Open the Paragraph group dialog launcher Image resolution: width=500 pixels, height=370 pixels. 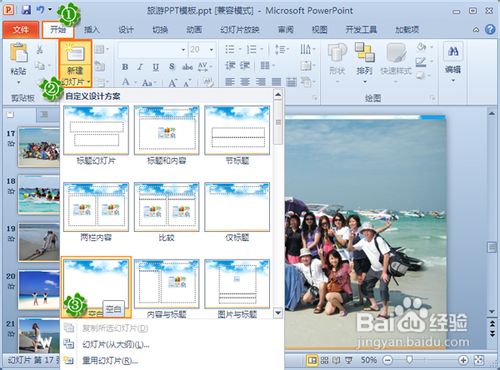(x=315, y=98)
